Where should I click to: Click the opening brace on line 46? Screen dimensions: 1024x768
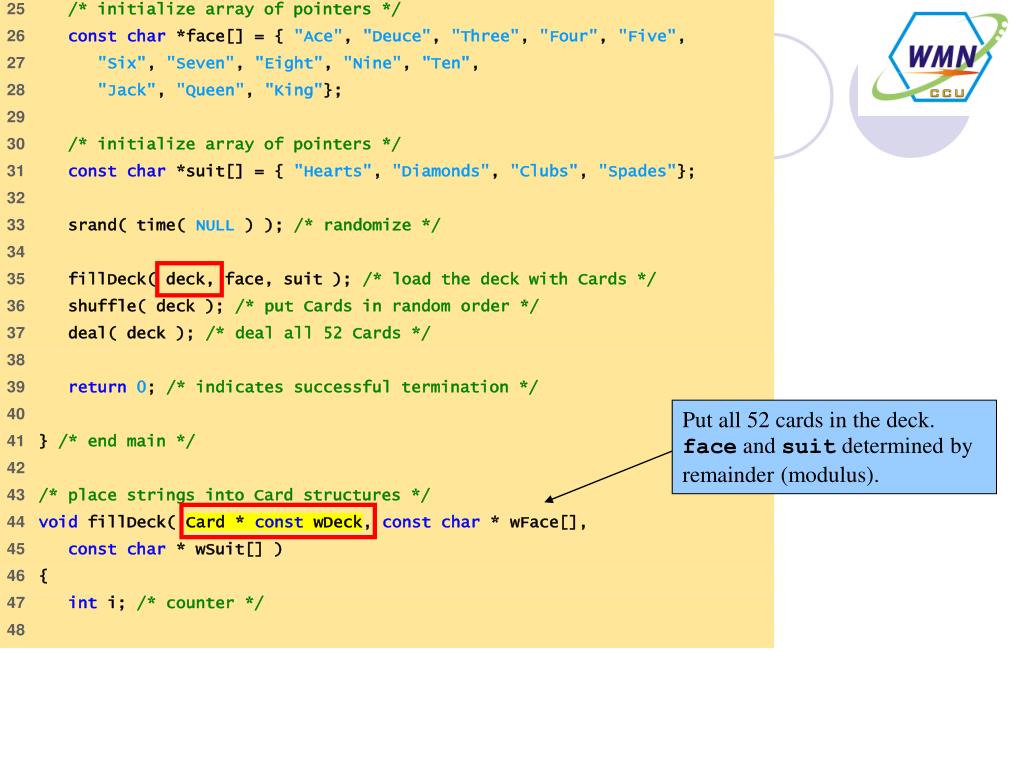[43, 576]
